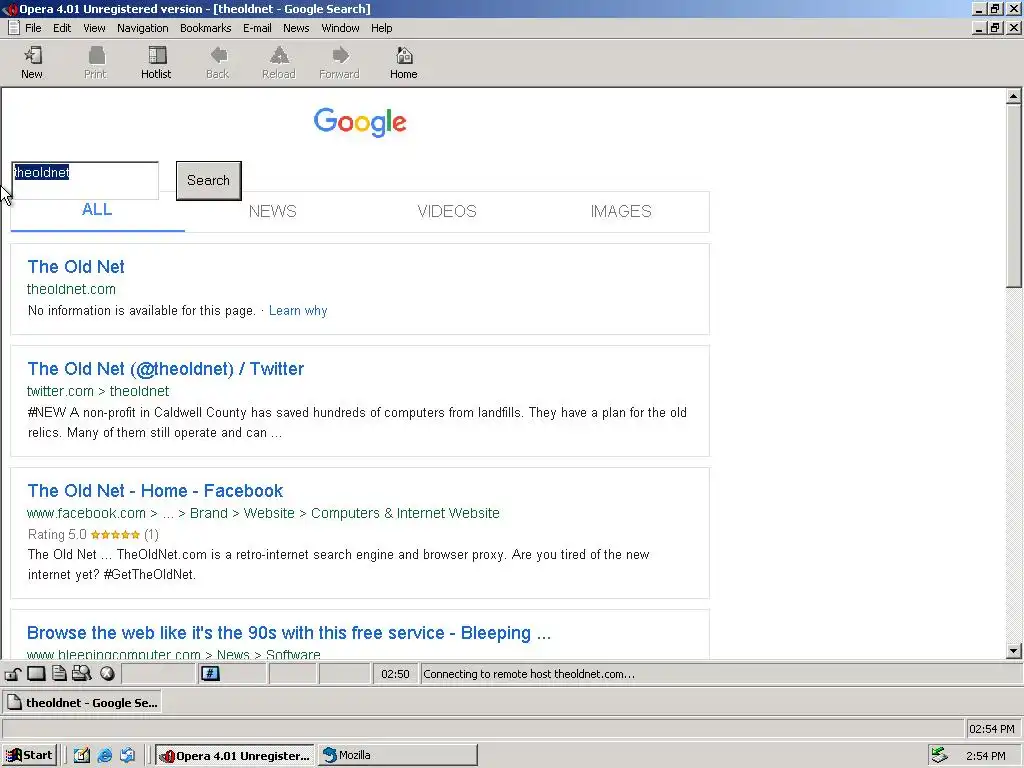
Task: Click the Twitter result snippet about Caldwell County
Action: tap(357, 423)
